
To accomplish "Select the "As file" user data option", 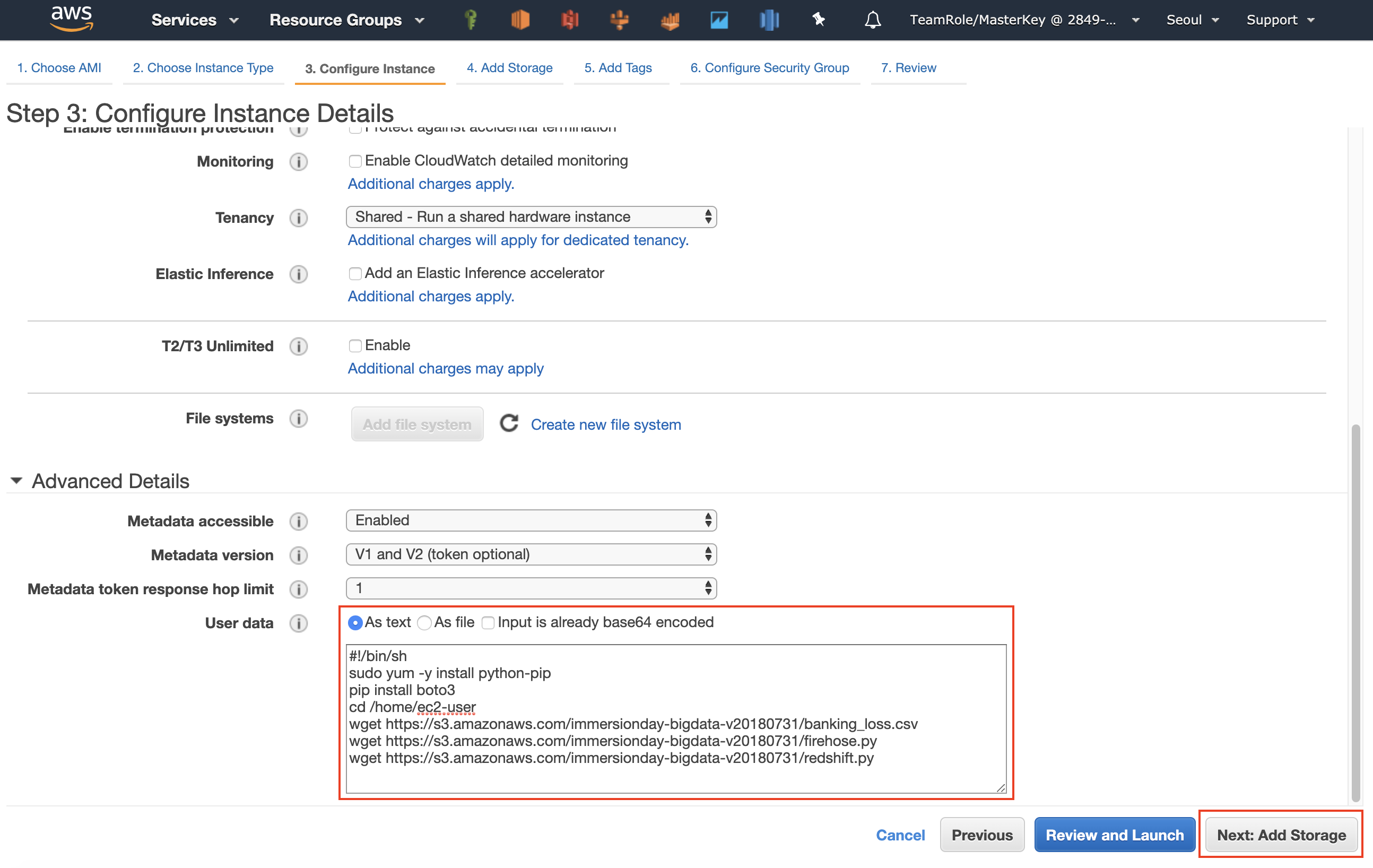I will coord(424,623).
